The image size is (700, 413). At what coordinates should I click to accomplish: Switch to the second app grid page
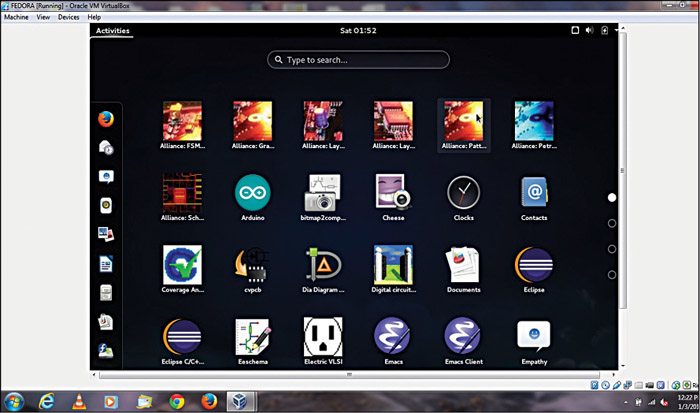click(x=612, y=223)
